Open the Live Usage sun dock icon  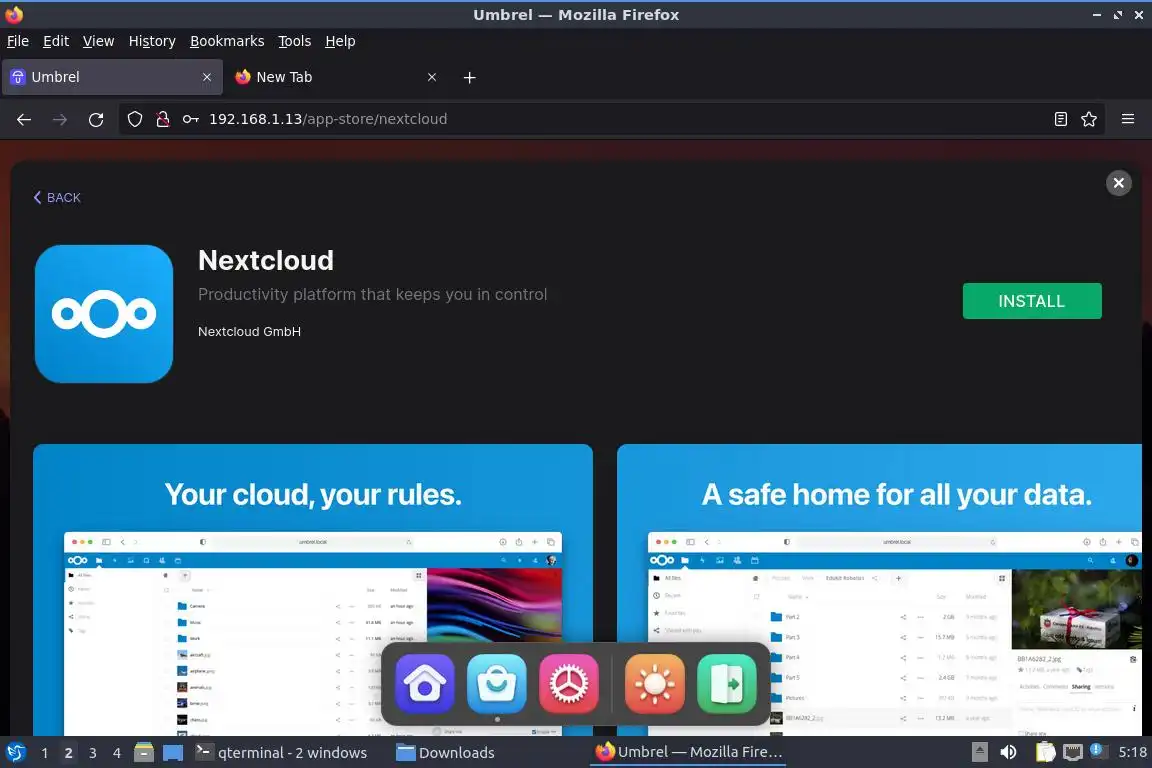(655, 683)
